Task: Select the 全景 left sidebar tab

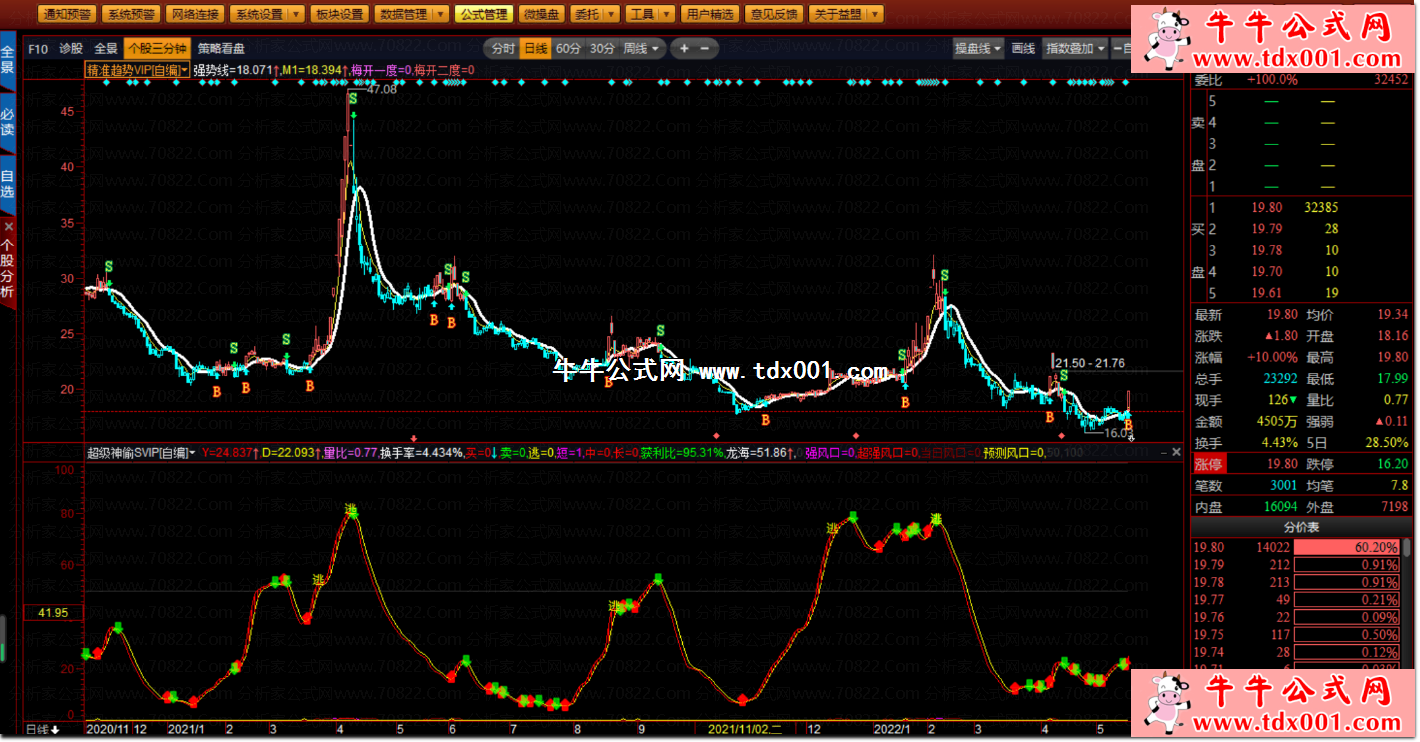Action: click(8, 61)
